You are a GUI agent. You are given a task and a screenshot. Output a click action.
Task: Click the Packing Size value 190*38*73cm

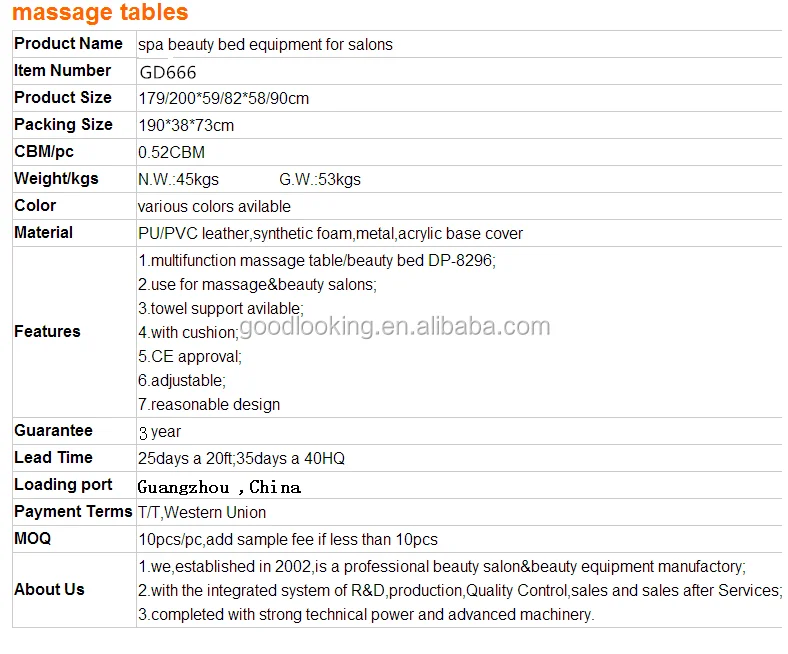[x=186, y=126]
